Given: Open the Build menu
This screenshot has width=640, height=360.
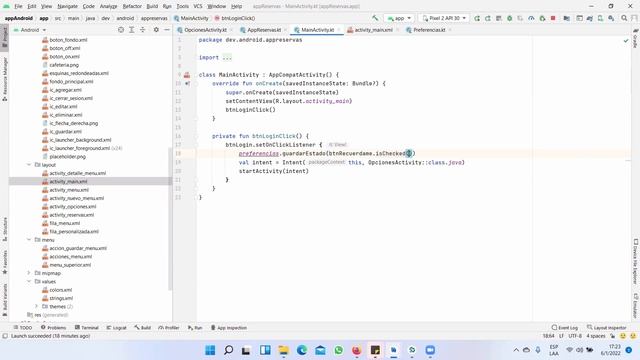Looking at the screenshot, I should click(x=152, y=6).
